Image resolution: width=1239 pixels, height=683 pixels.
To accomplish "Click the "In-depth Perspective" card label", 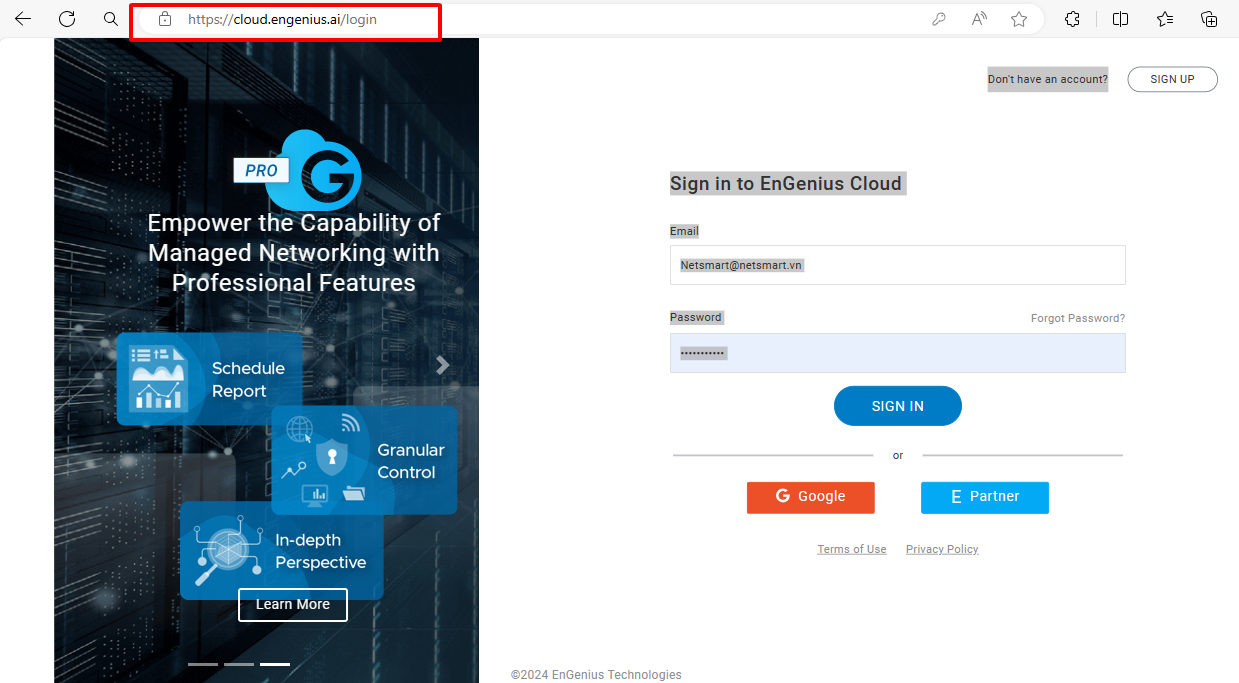I will (x=321, y=551).
